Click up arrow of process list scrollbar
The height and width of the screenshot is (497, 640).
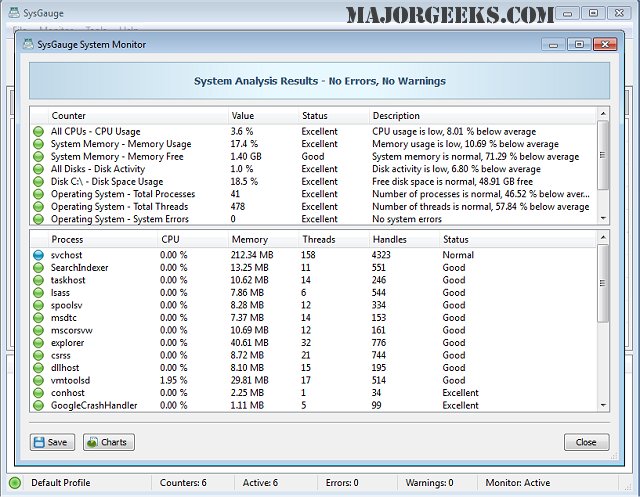tap(603, 237)
